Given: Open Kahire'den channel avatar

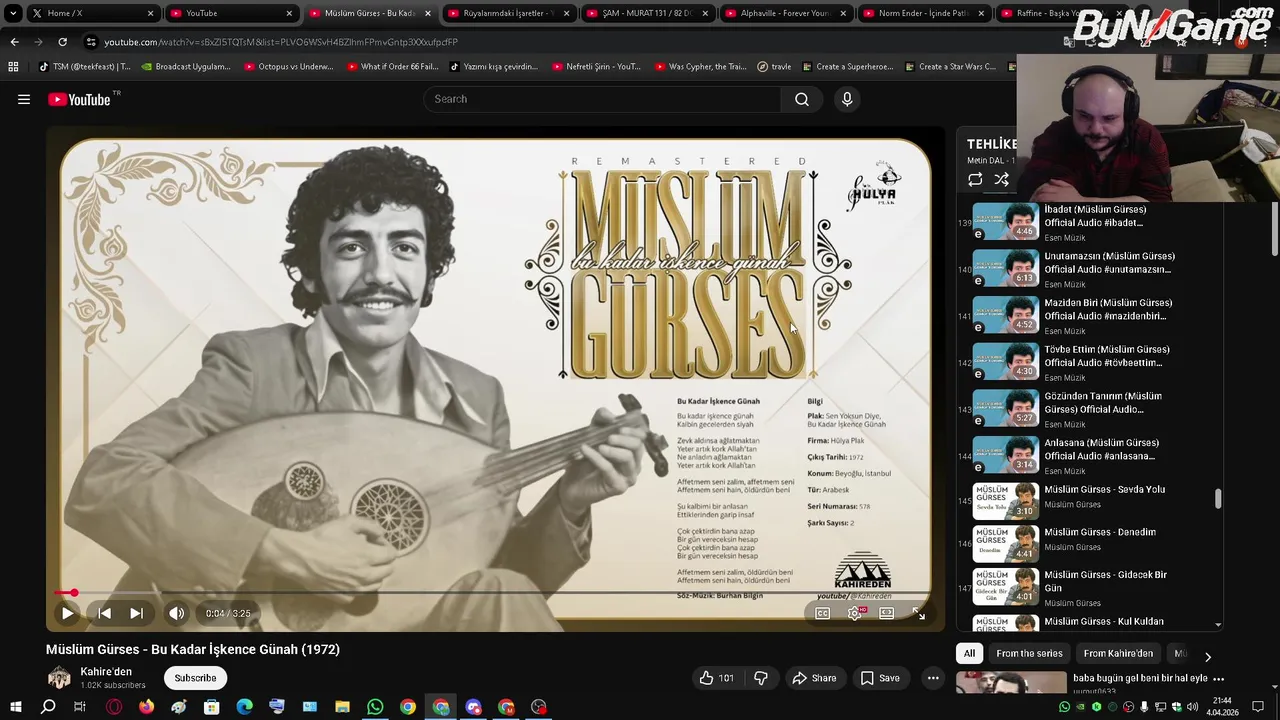Looking at the screenshot, I should [59, 678].
